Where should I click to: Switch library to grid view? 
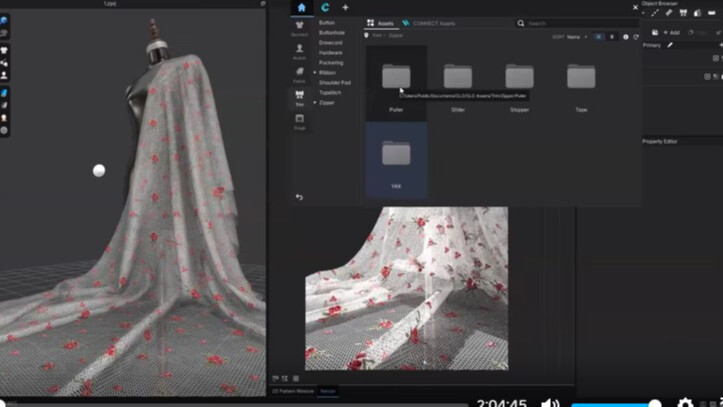click(x=599, y=36)
